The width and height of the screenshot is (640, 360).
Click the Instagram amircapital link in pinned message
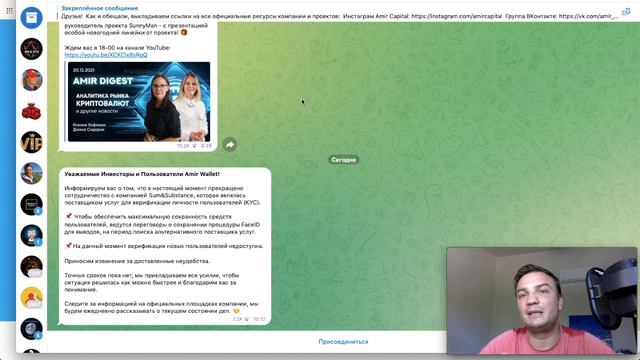pos(457,16)
